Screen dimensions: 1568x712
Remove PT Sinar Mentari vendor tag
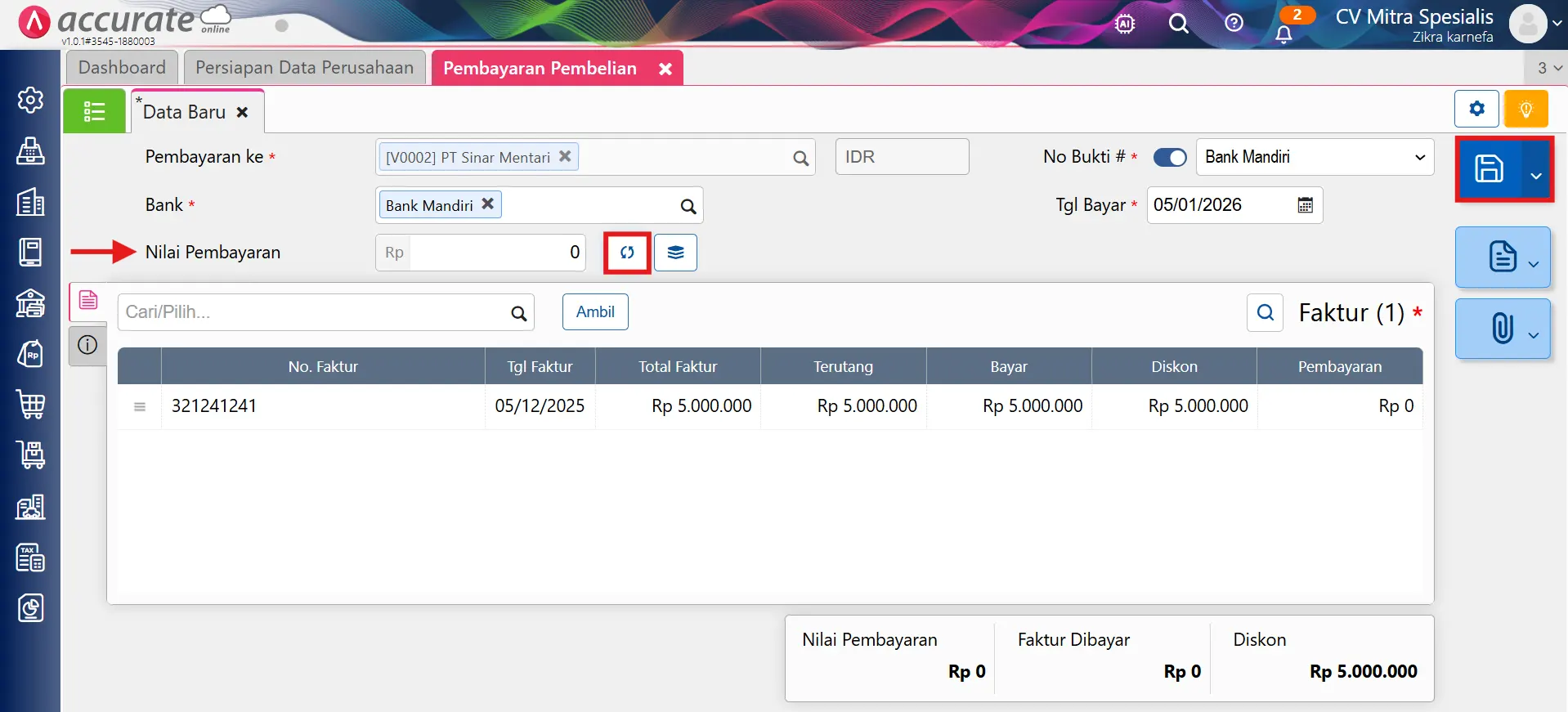point(565,156)
